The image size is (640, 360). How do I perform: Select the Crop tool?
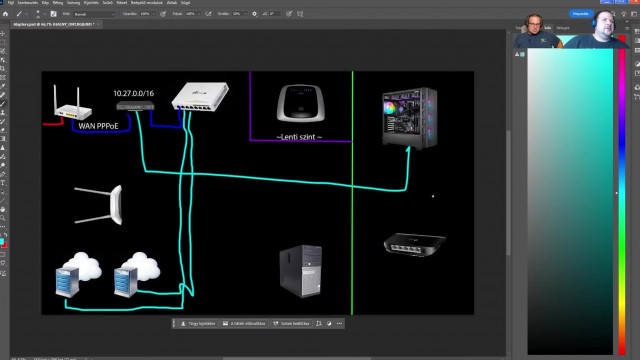coord(3,69)
